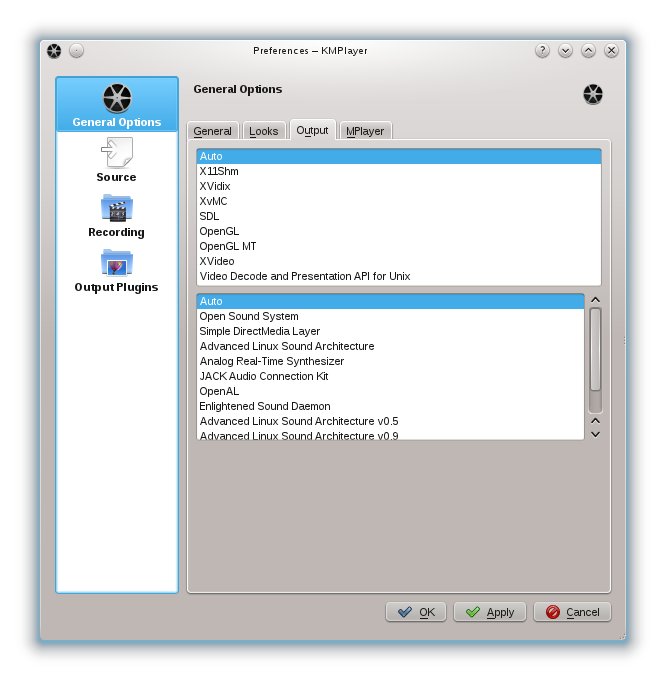Click the help question mark button

tap(542, 51)
